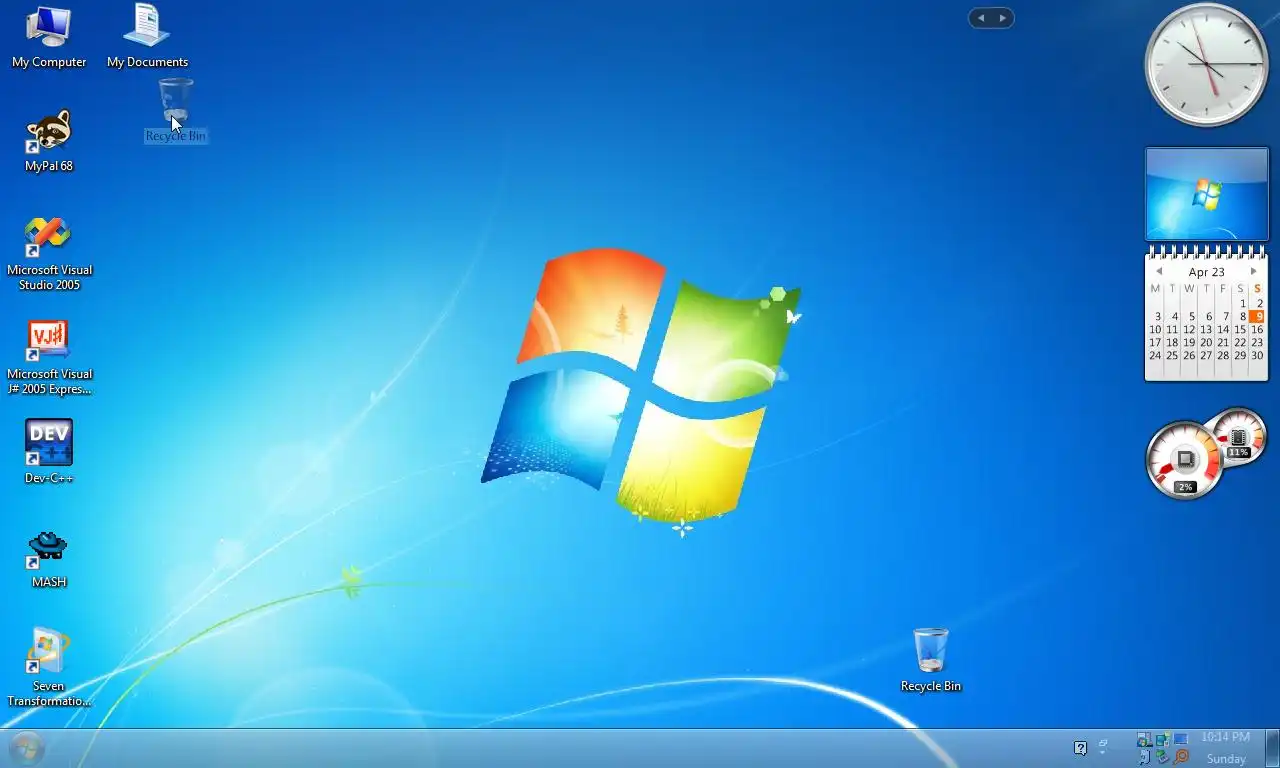Click the highlighted Recycle Bin under the cursor

tap(176, 110)
